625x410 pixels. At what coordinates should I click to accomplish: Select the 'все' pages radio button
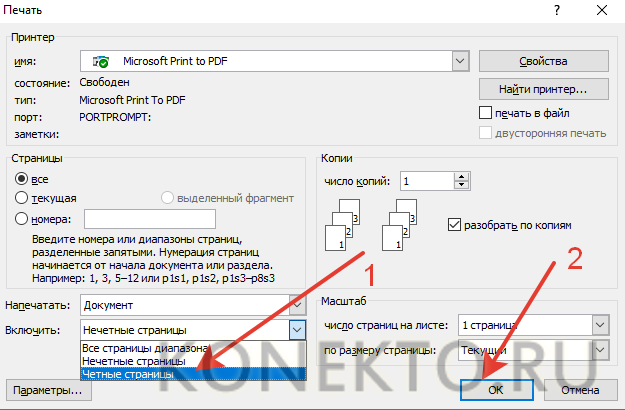(21, 178)
